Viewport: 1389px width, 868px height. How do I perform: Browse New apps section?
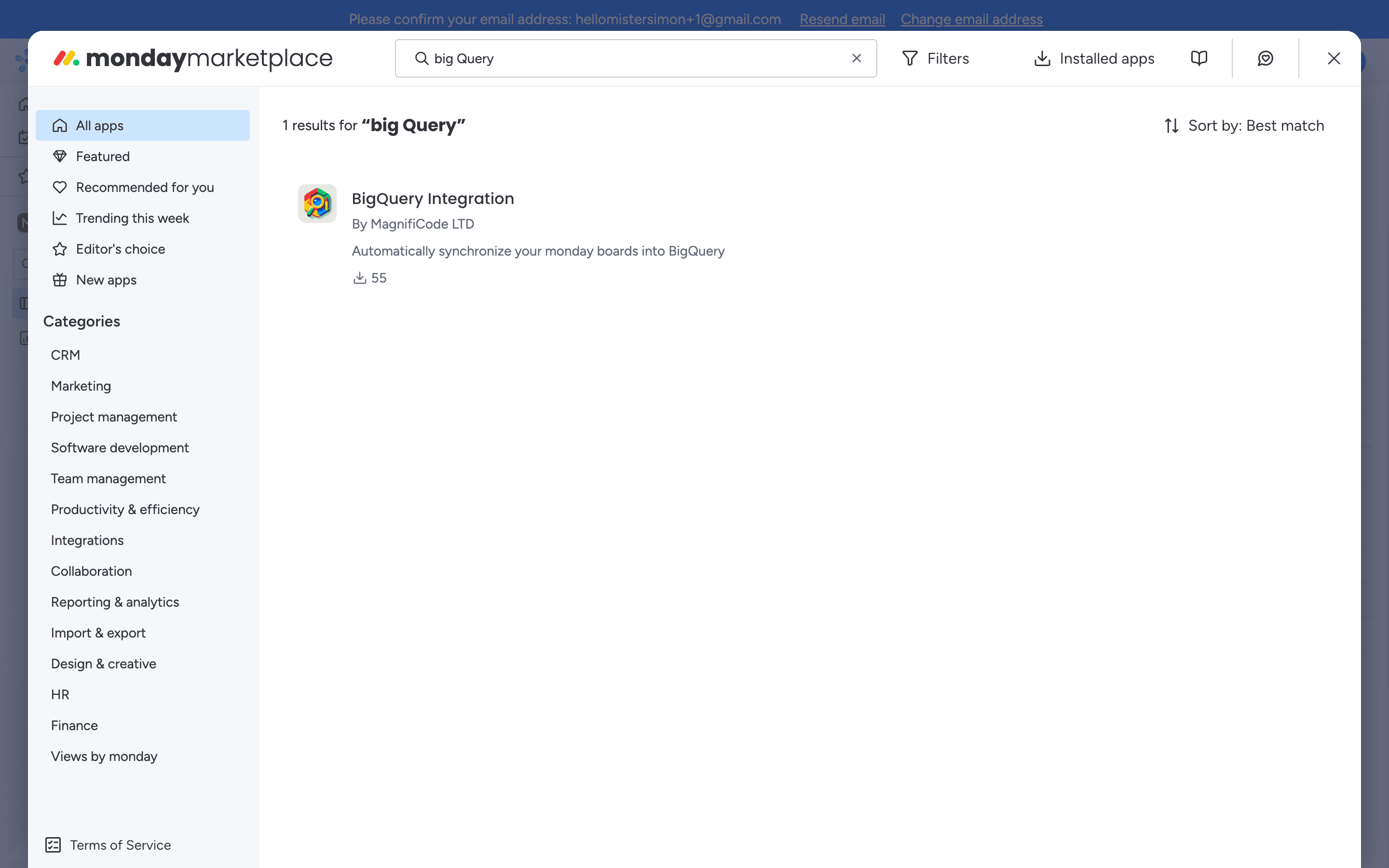(106, 280)
